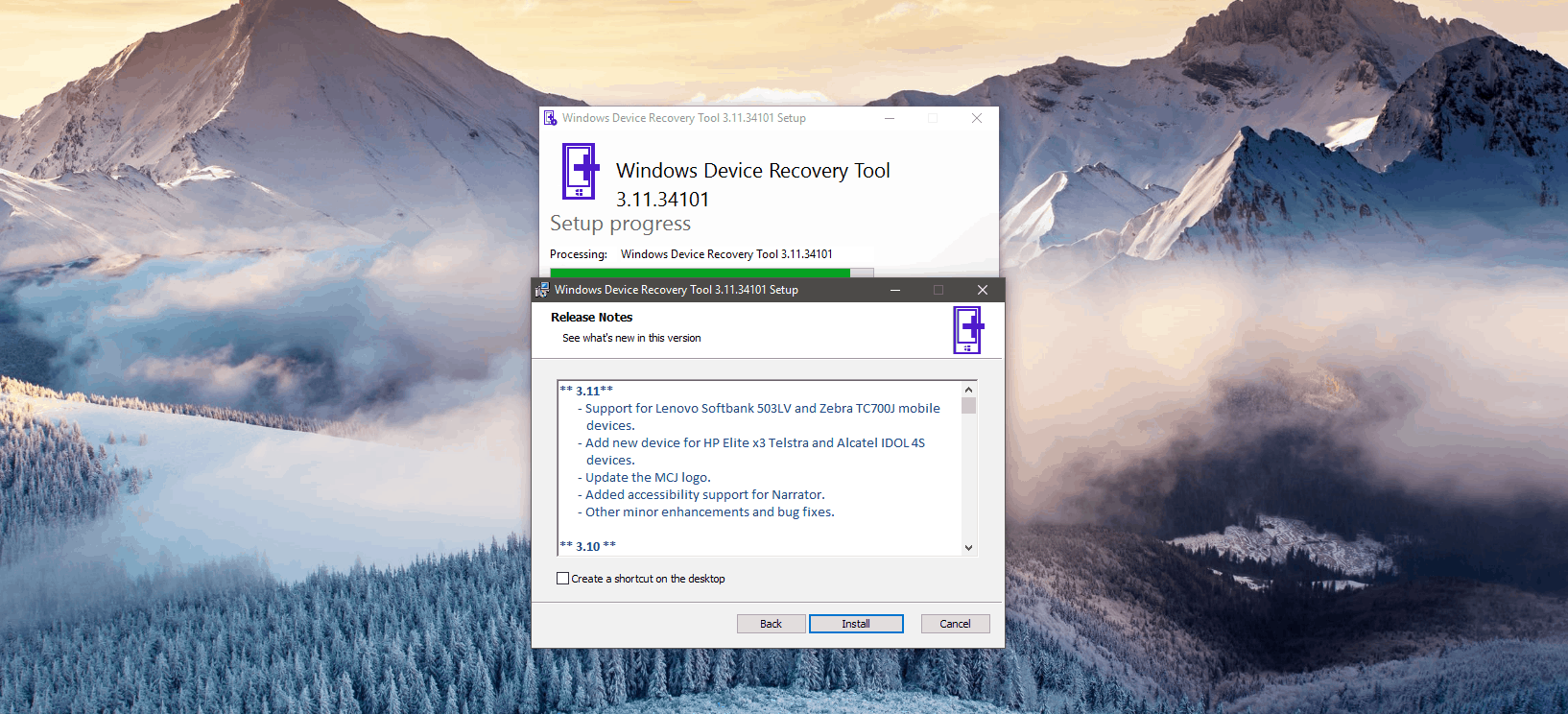Click 'Added accessibility support for Narrator.' line
This screenshot has height=714, width=1568.
click(701, 494)
